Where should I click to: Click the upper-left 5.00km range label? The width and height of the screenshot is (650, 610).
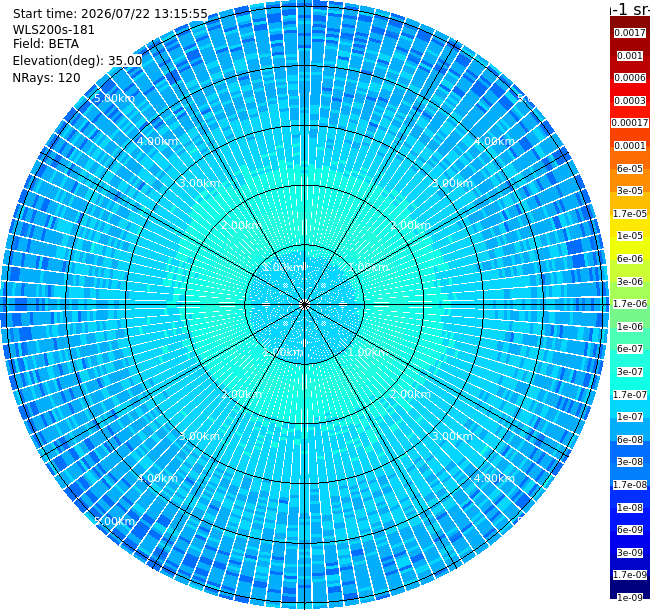(x=114, y=99)
